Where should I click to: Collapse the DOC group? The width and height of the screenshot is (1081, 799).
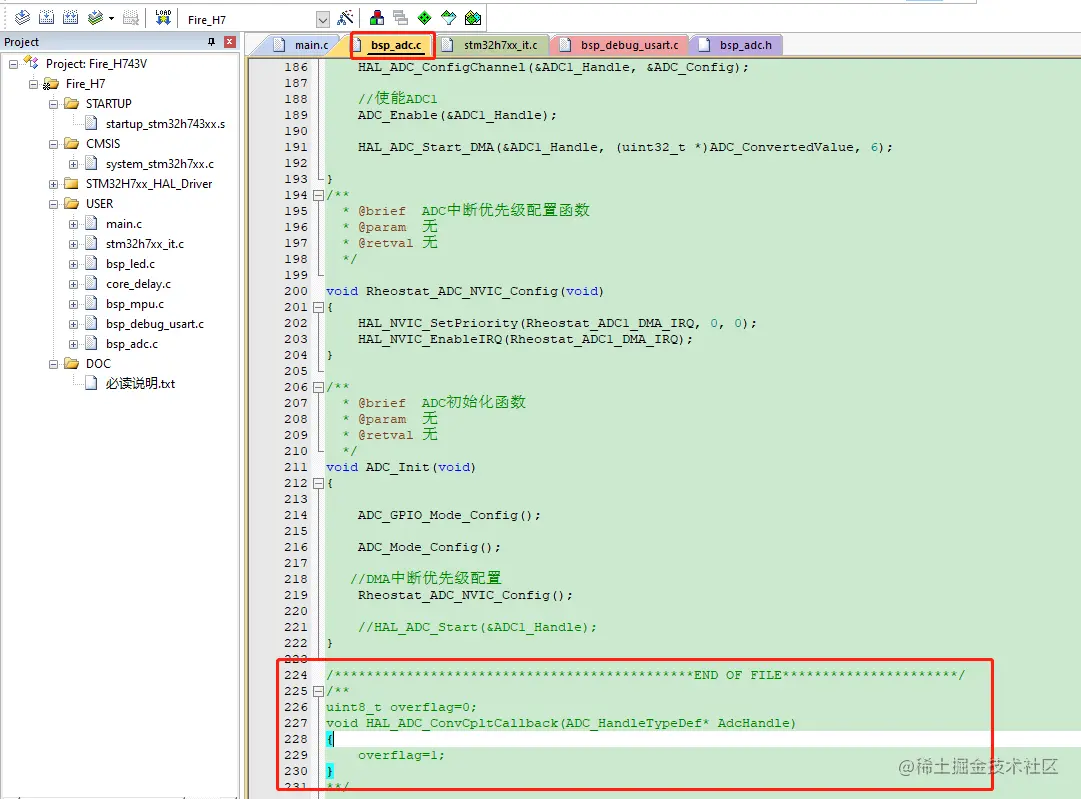[53, 364]
